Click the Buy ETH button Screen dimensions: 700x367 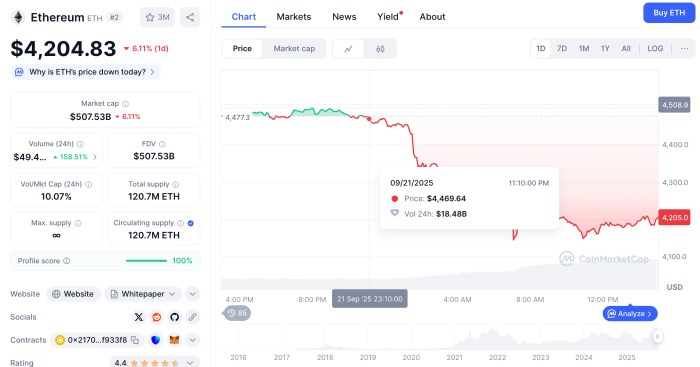(669, 13)
